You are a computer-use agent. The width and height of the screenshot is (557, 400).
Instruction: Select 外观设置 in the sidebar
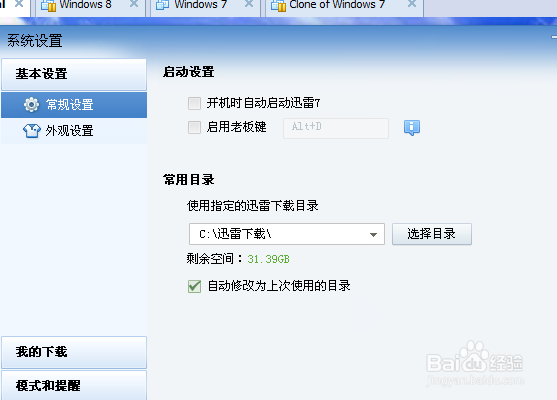(x=74, y=131)
